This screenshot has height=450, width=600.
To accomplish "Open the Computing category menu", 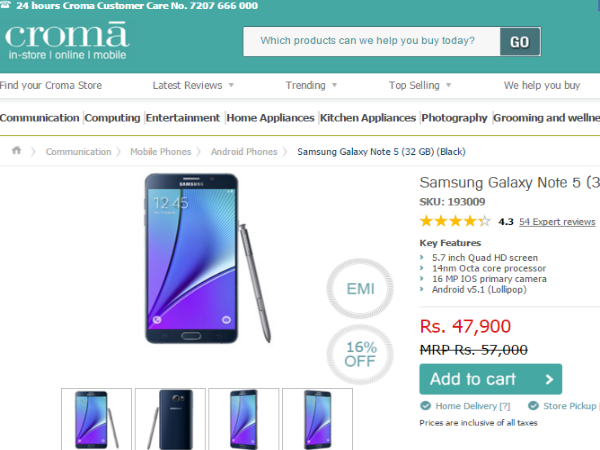I will click(112, 118).
